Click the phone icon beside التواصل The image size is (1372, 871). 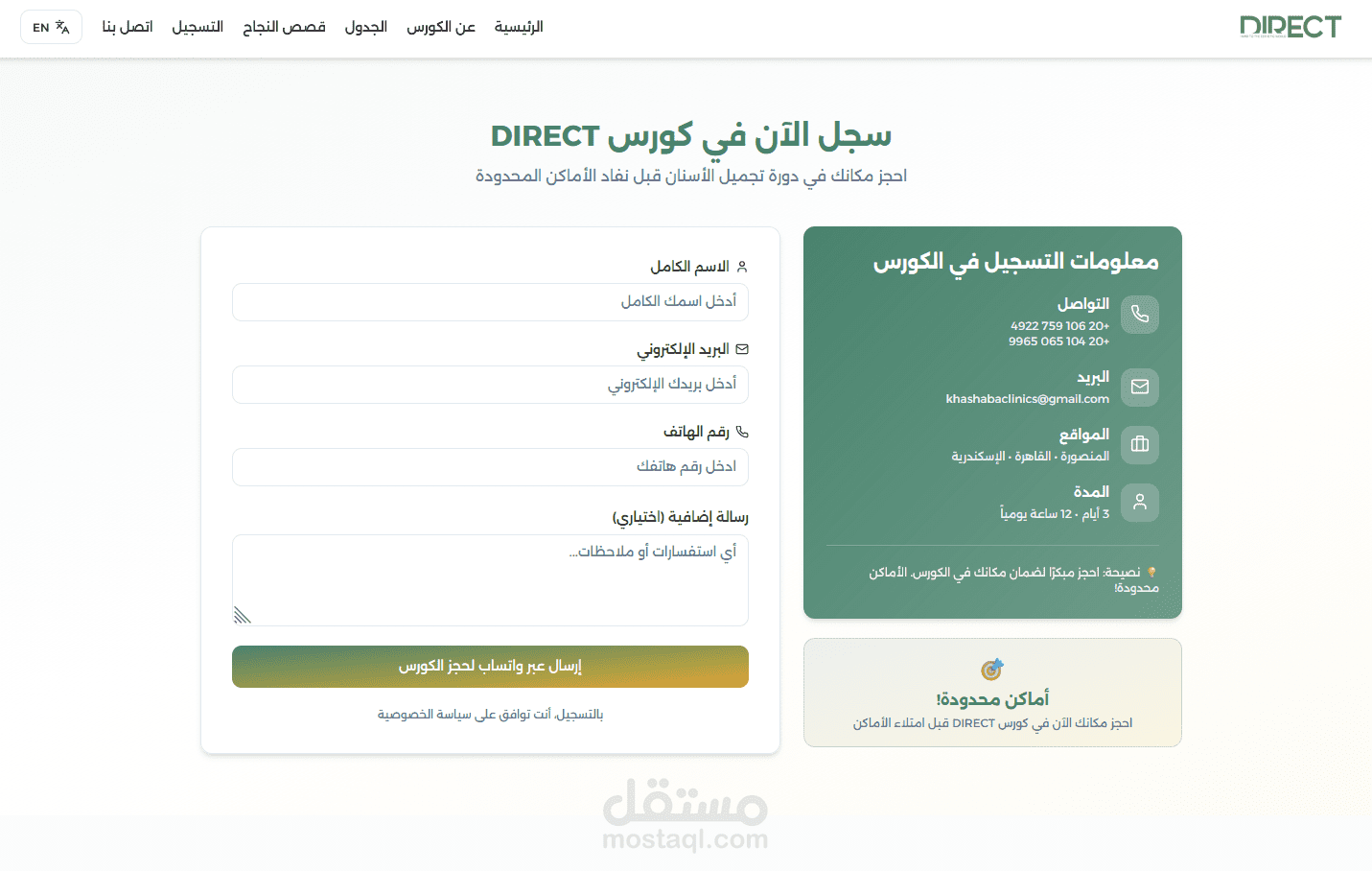click(1140, 315)
